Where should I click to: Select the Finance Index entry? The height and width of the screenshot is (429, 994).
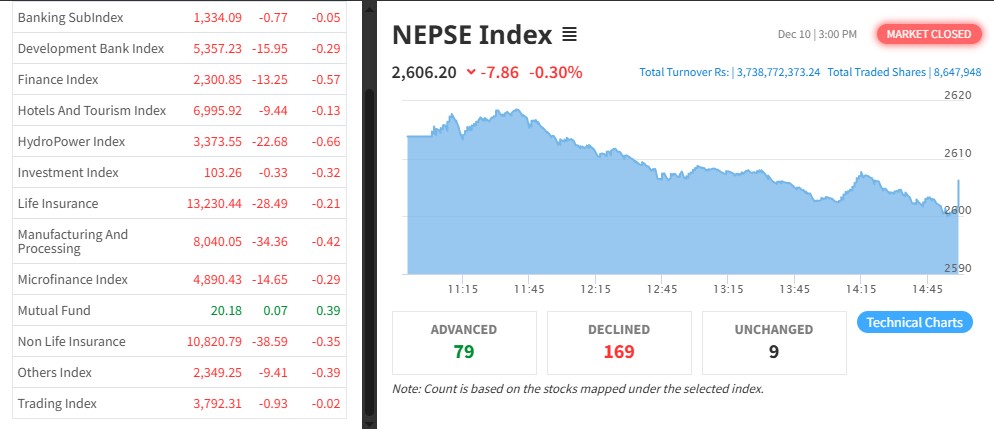click(56, 79)
